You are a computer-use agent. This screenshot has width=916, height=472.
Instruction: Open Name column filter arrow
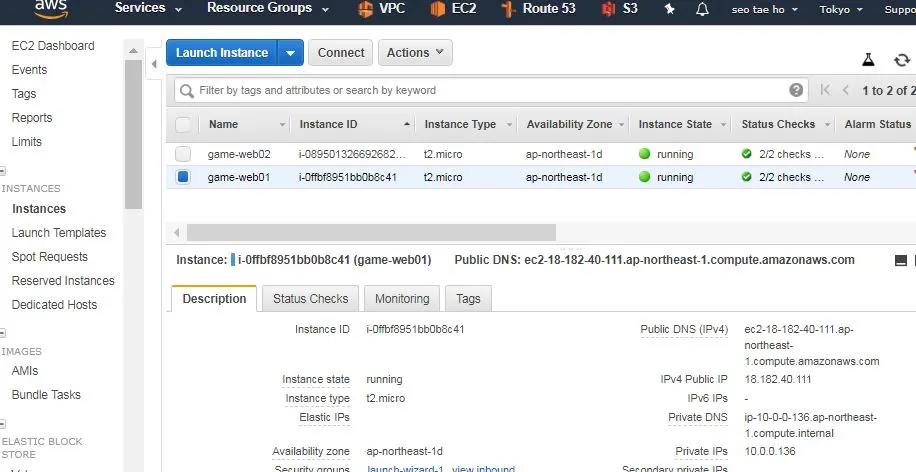[x=283, y=125]
